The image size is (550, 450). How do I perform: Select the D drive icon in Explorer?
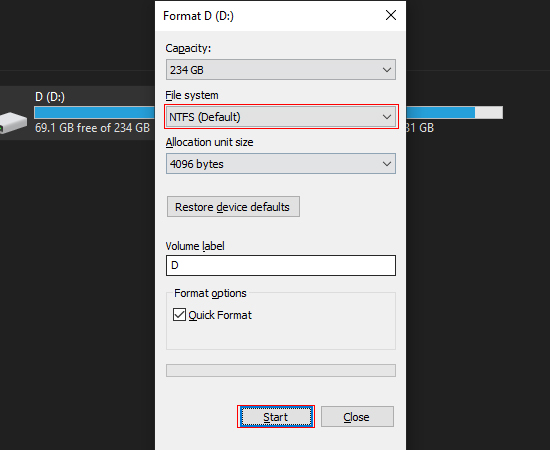click(13, 122)
